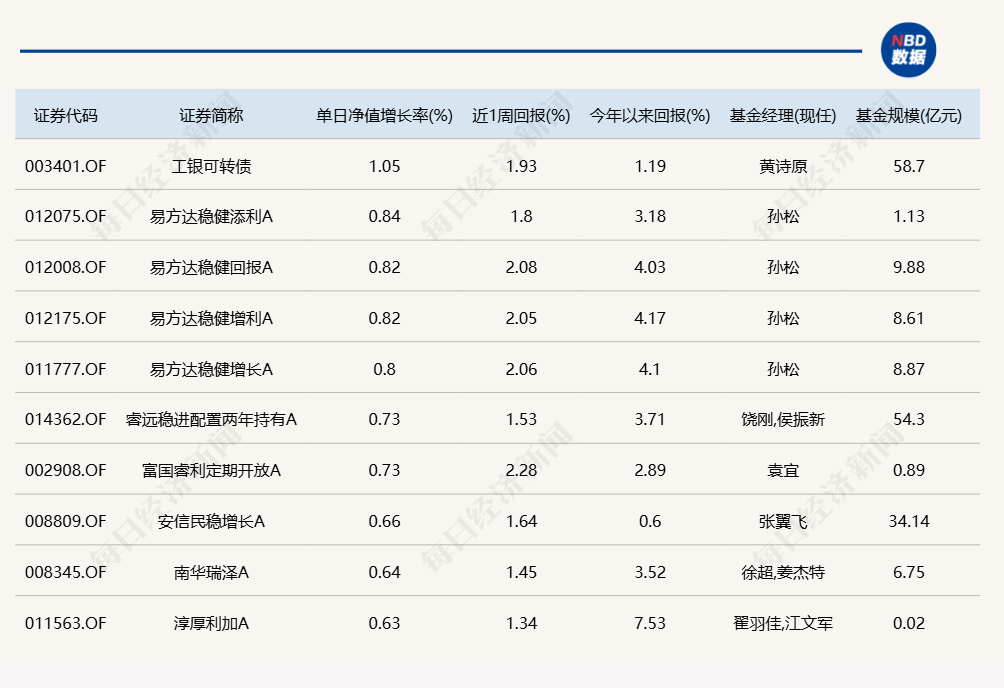Select year-to-date return 7.53
1004x688 pixels.
click(x=650, y=623)
